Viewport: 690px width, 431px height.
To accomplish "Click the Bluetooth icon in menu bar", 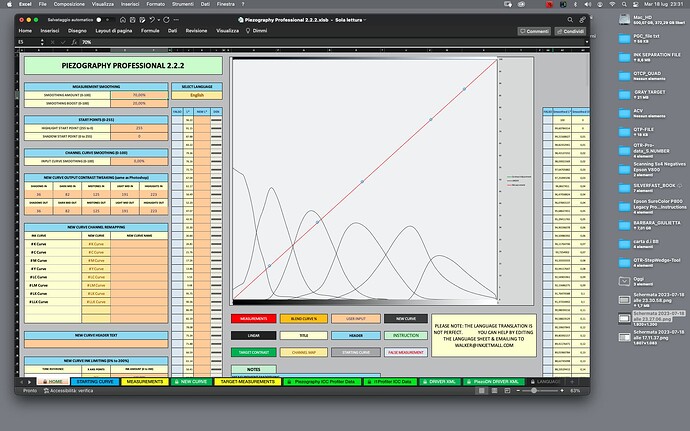I will pos(575,4).
